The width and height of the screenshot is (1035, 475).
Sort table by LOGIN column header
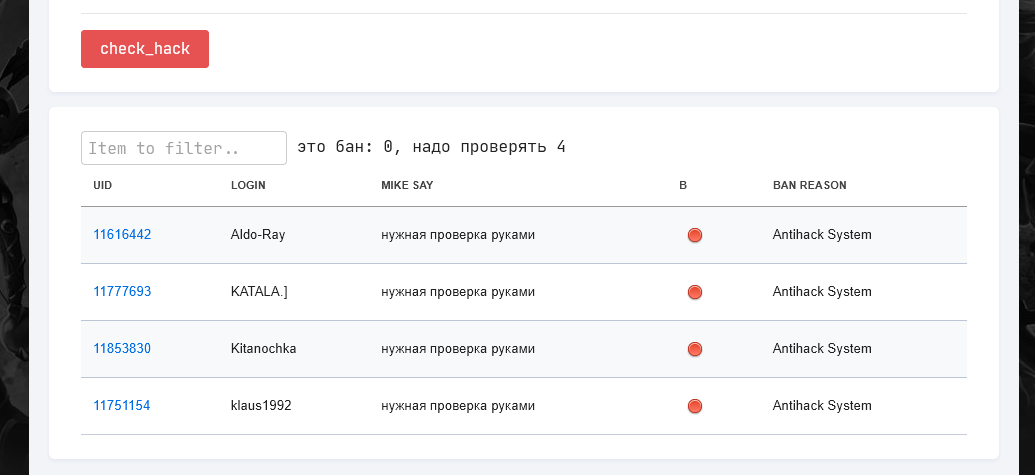248,185
